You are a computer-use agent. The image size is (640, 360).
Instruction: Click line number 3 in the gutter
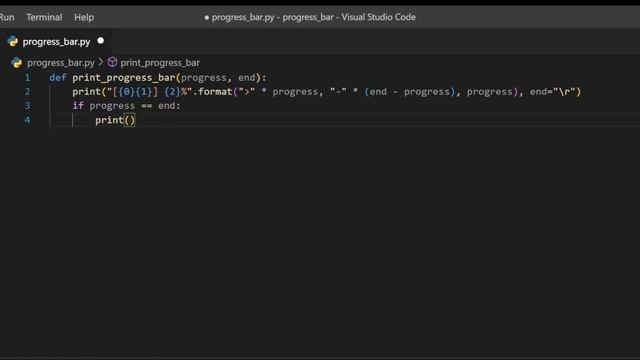[x=27, y=106]
